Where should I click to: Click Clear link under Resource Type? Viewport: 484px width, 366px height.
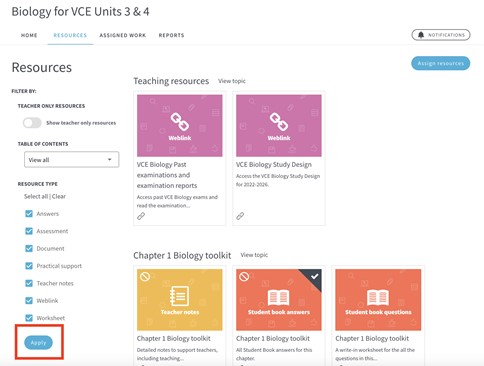coord(59,196)
